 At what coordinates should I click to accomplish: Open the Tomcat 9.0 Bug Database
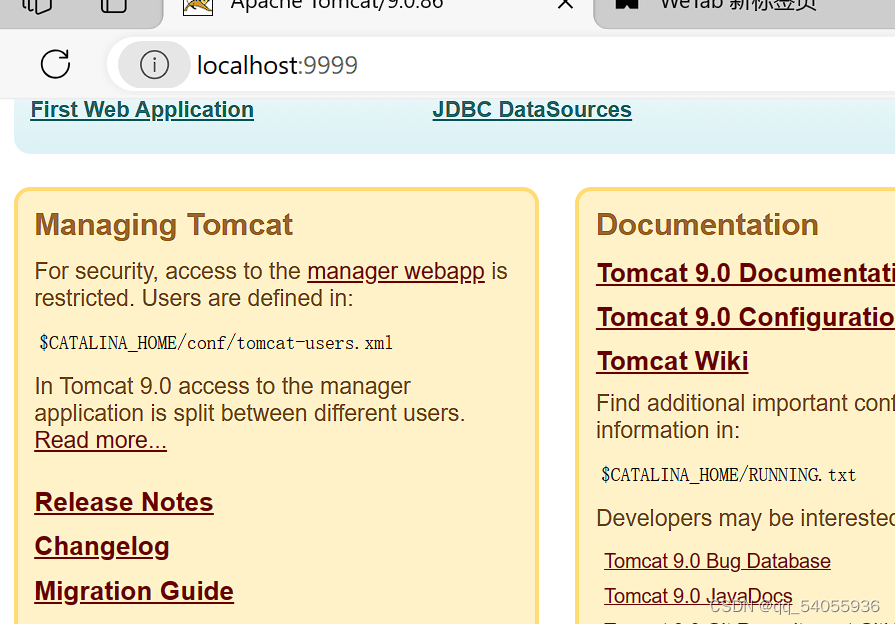click(717, 561)
